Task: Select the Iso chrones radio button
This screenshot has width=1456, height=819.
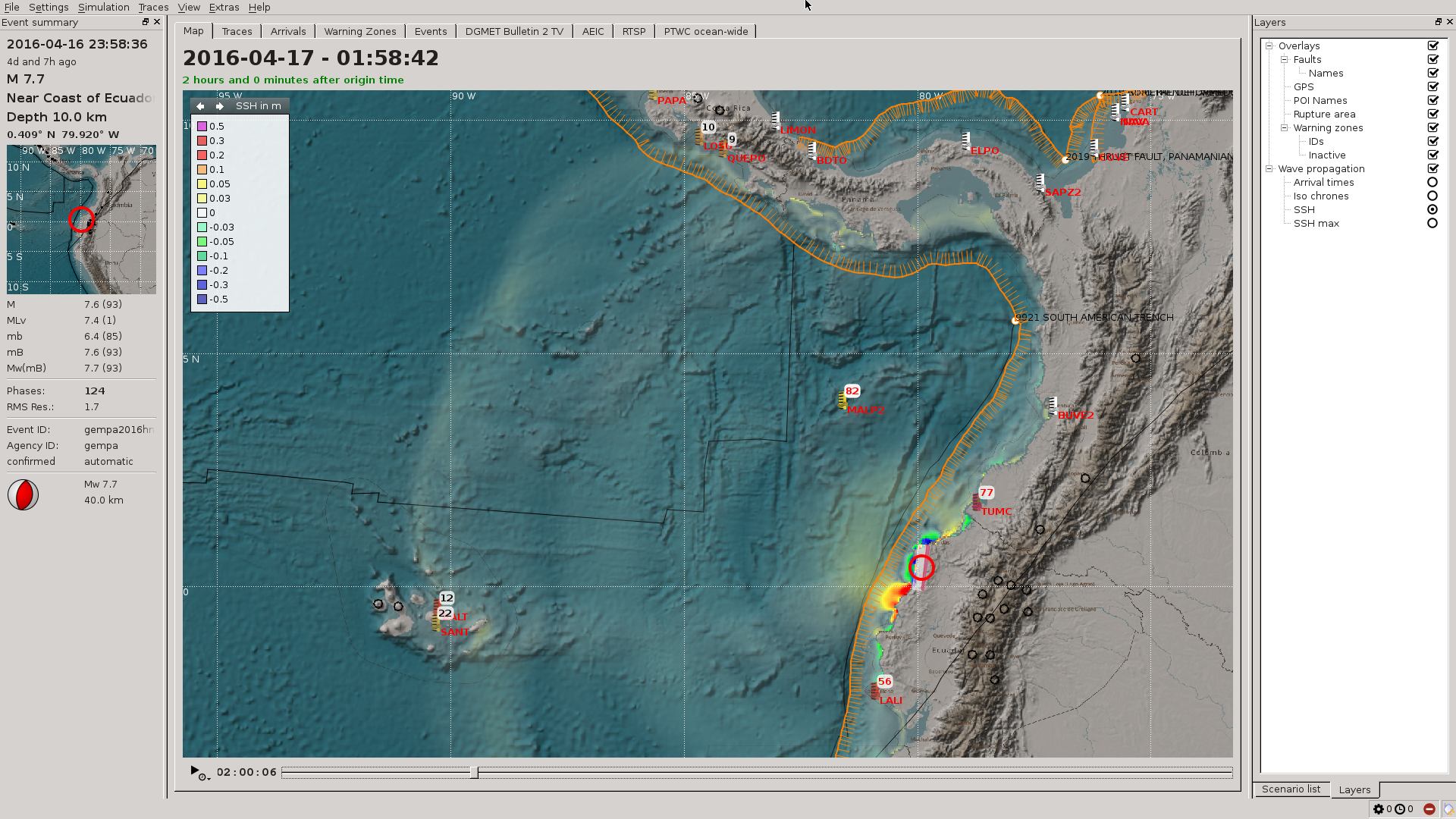Action: pyautogui.click(x=1432, y=196)
